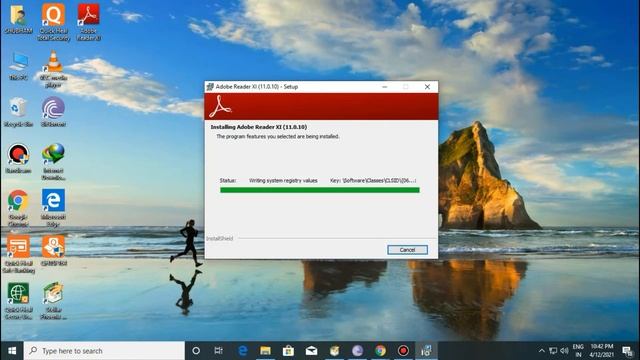This screenshot has width=640, height=360.
Task: Select the Recycle Bin desktop icon
Action: (18, 112)
